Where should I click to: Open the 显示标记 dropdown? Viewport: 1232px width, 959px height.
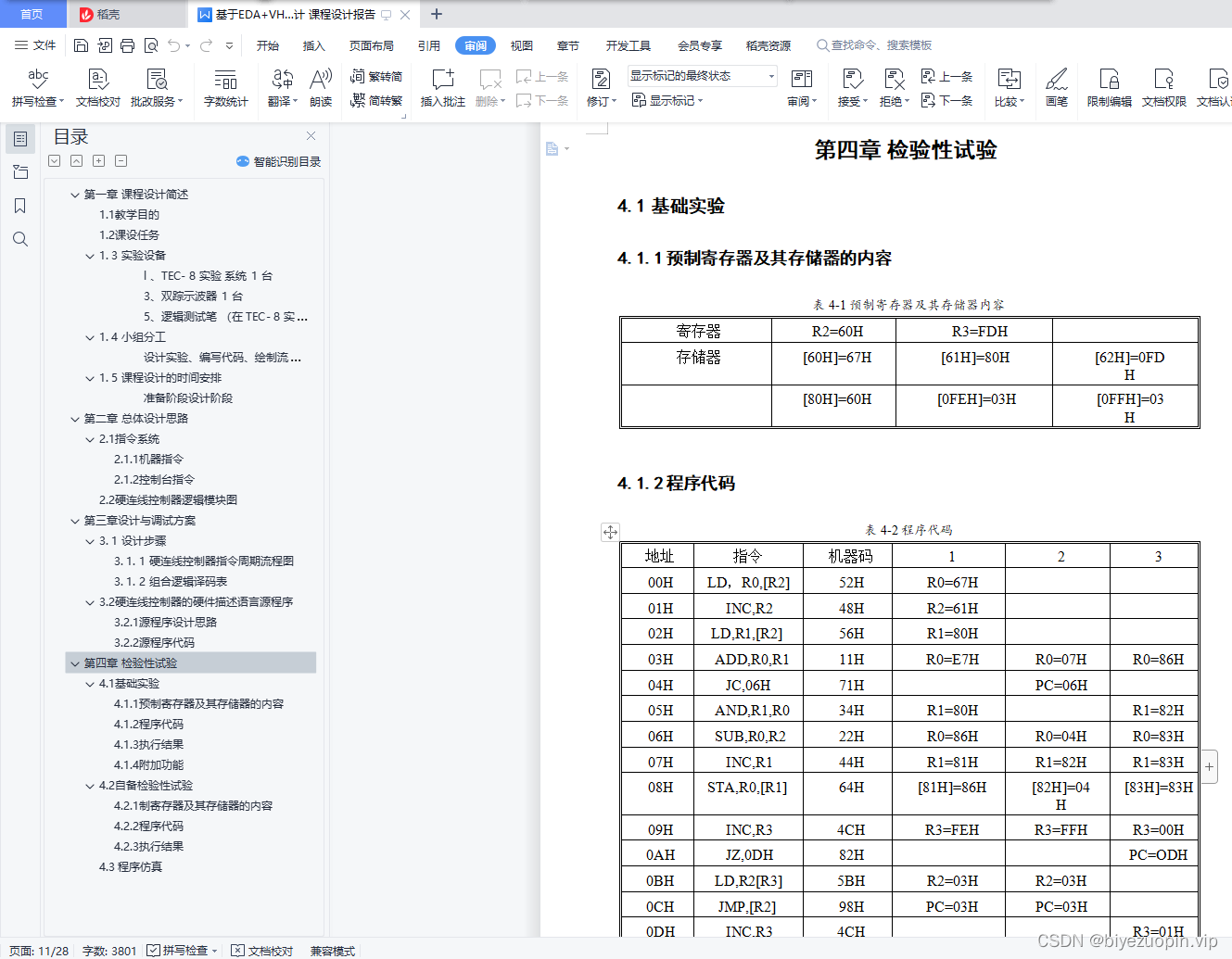click(x=667, y=100)
